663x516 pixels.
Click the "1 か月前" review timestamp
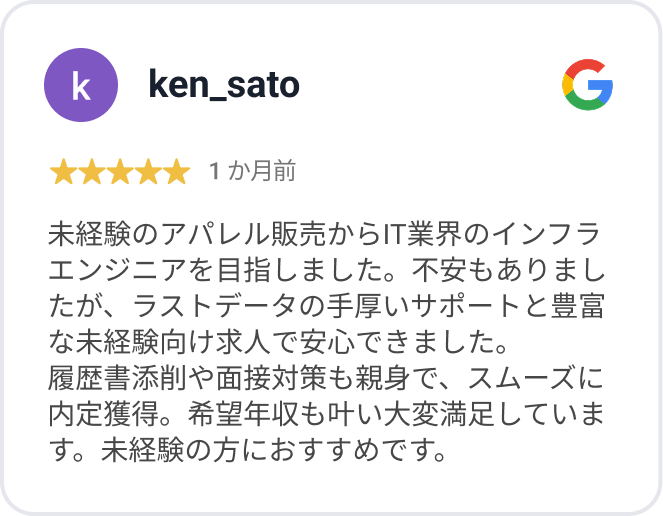click(x=252, y=171)
